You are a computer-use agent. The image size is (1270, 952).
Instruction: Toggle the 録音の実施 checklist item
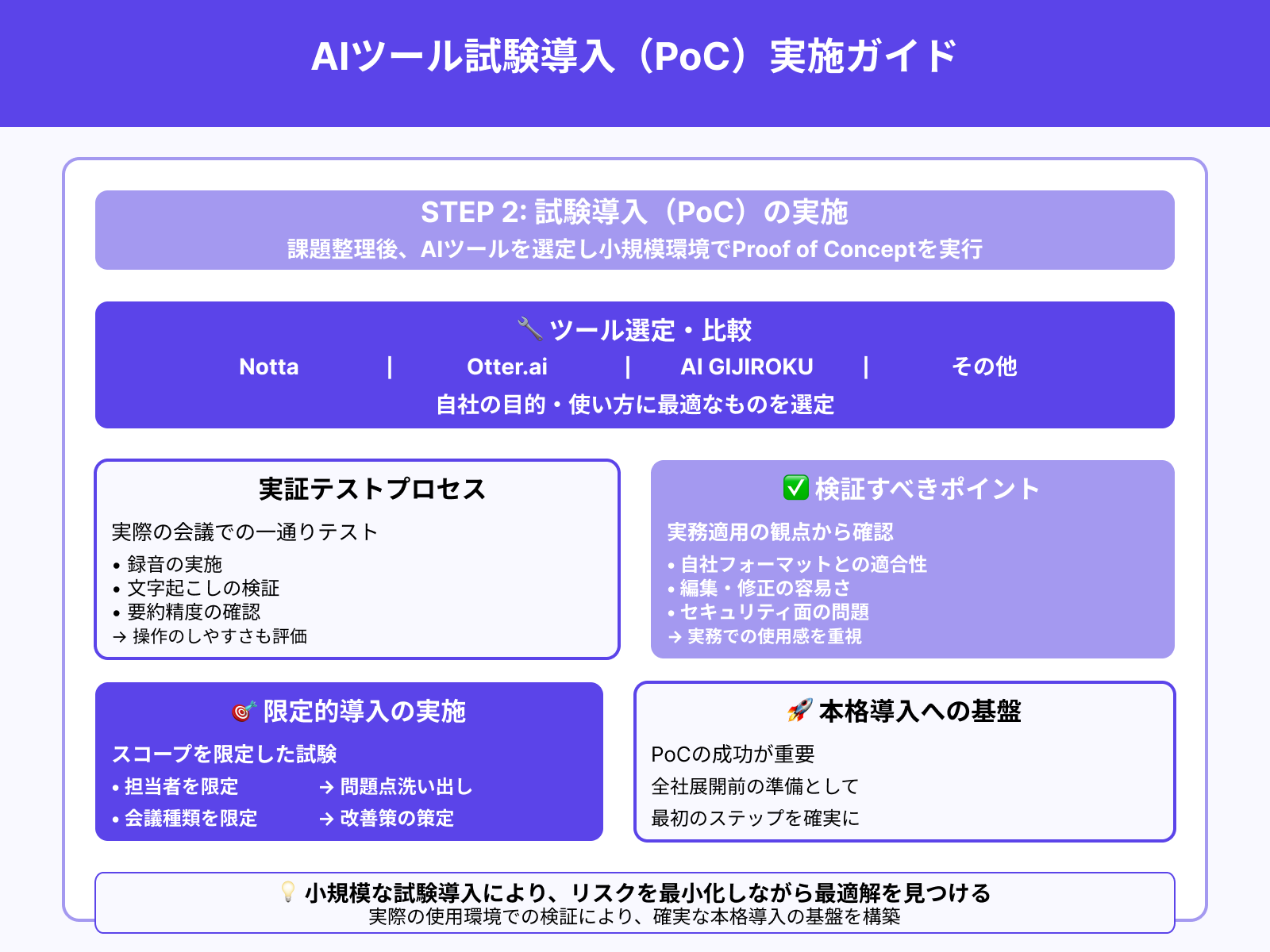[x=173, y=564]
